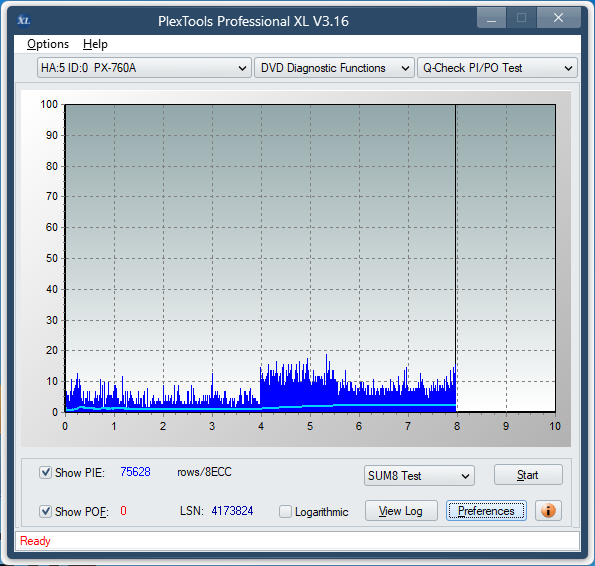Minimize the PlexTools window
This screenshot has width=595, height=566.
pyautogui.click(x=491, y=18)
